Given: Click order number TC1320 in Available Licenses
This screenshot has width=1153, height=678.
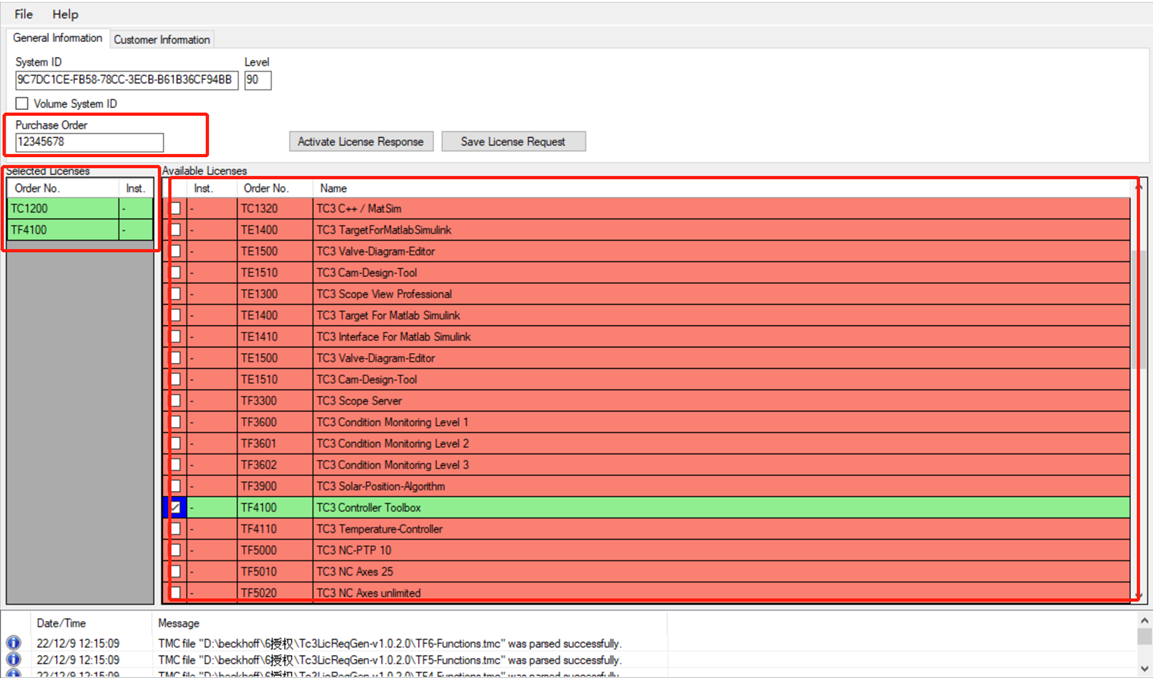Looking at the screenshot, I should click(x=260, y=209).
